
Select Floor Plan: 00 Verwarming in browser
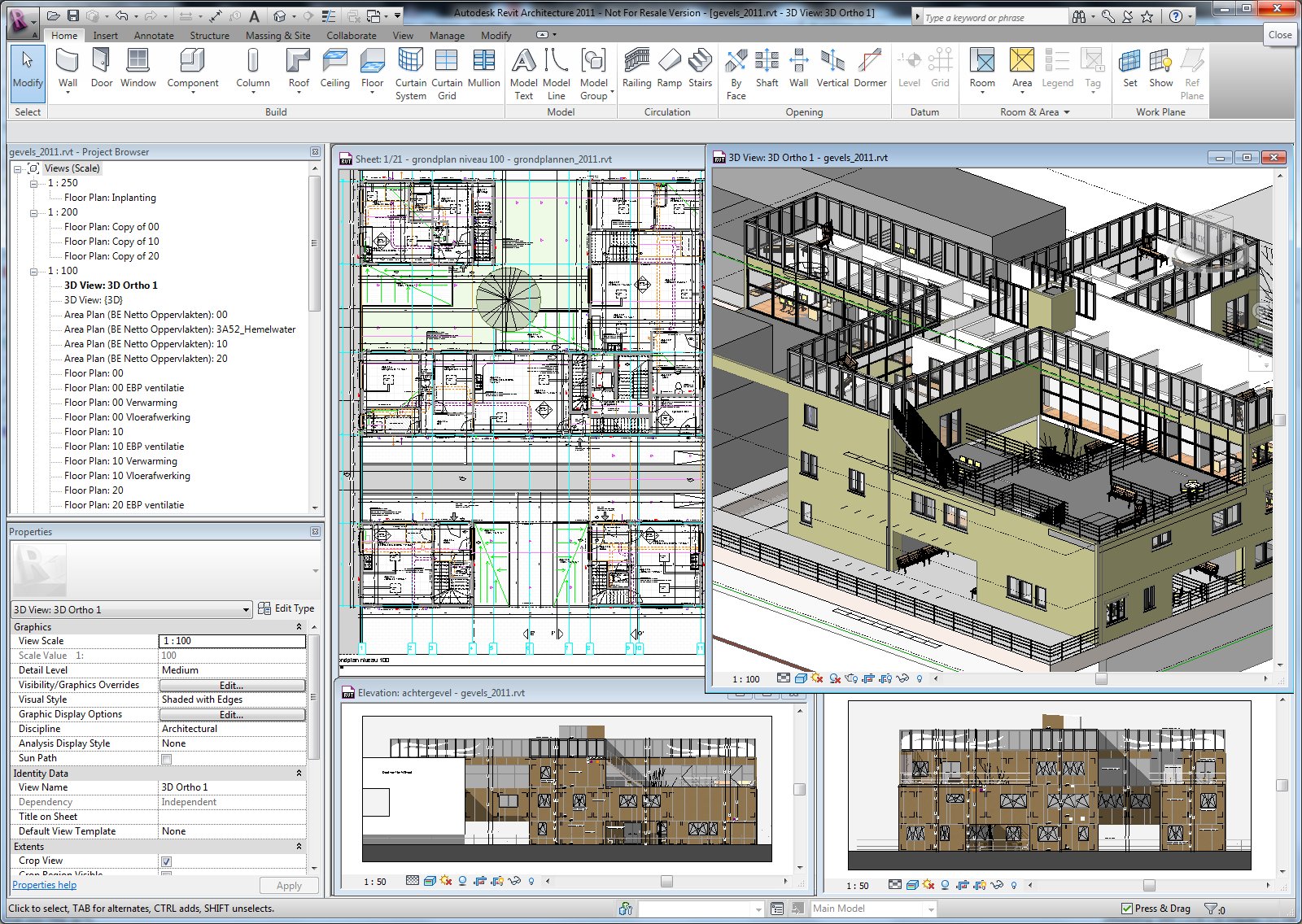pyautogui.click(x=120, y=403)
